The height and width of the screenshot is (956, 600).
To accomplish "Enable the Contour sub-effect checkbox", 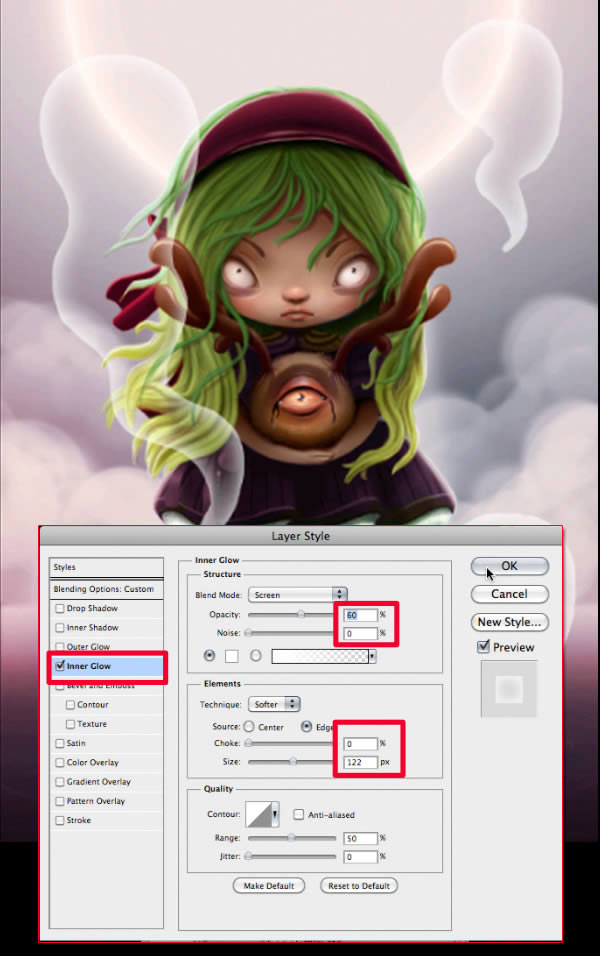I will click(70, 705).
